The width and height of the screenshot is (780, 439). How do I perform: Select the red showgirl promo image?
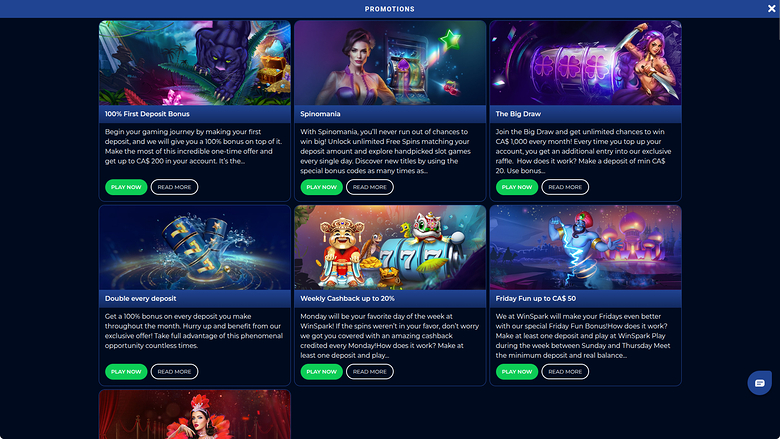click(195, 414)
